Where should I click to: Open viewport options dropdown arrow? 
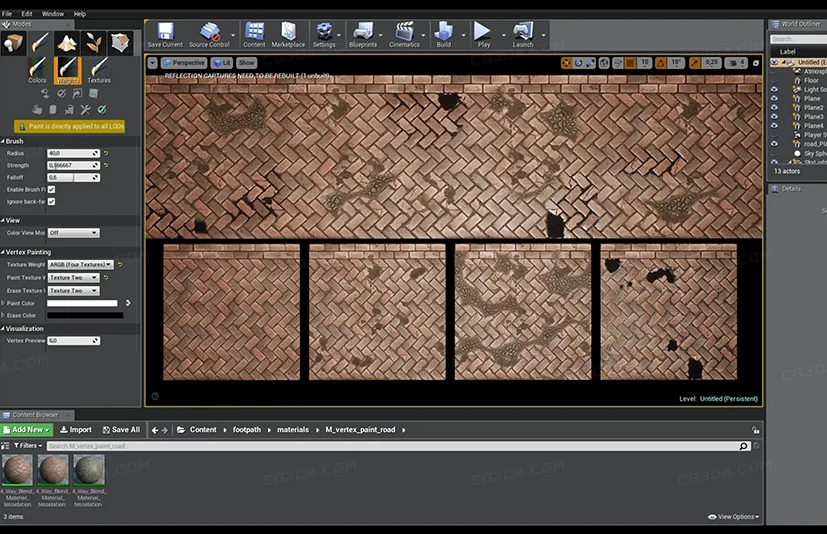tap(152, 63)
